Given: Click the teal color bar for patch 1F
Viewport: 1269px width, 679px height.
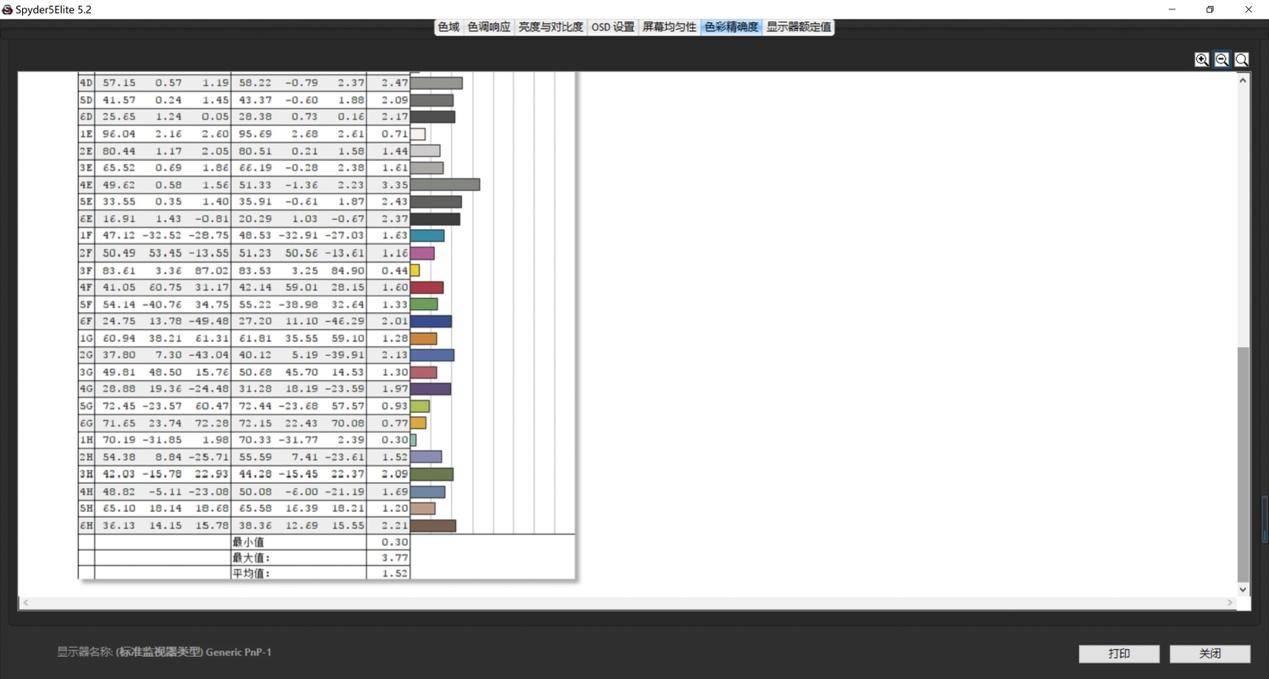Looking at the screenshot, I should 427,235.
